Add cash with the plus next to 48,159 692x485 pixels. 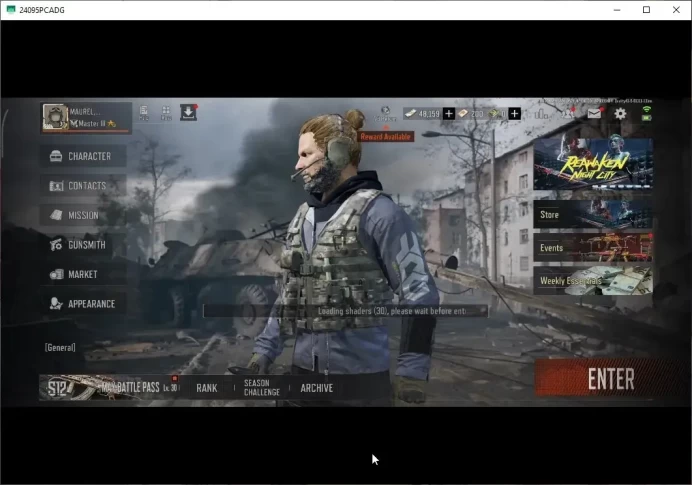click(449, 114)
